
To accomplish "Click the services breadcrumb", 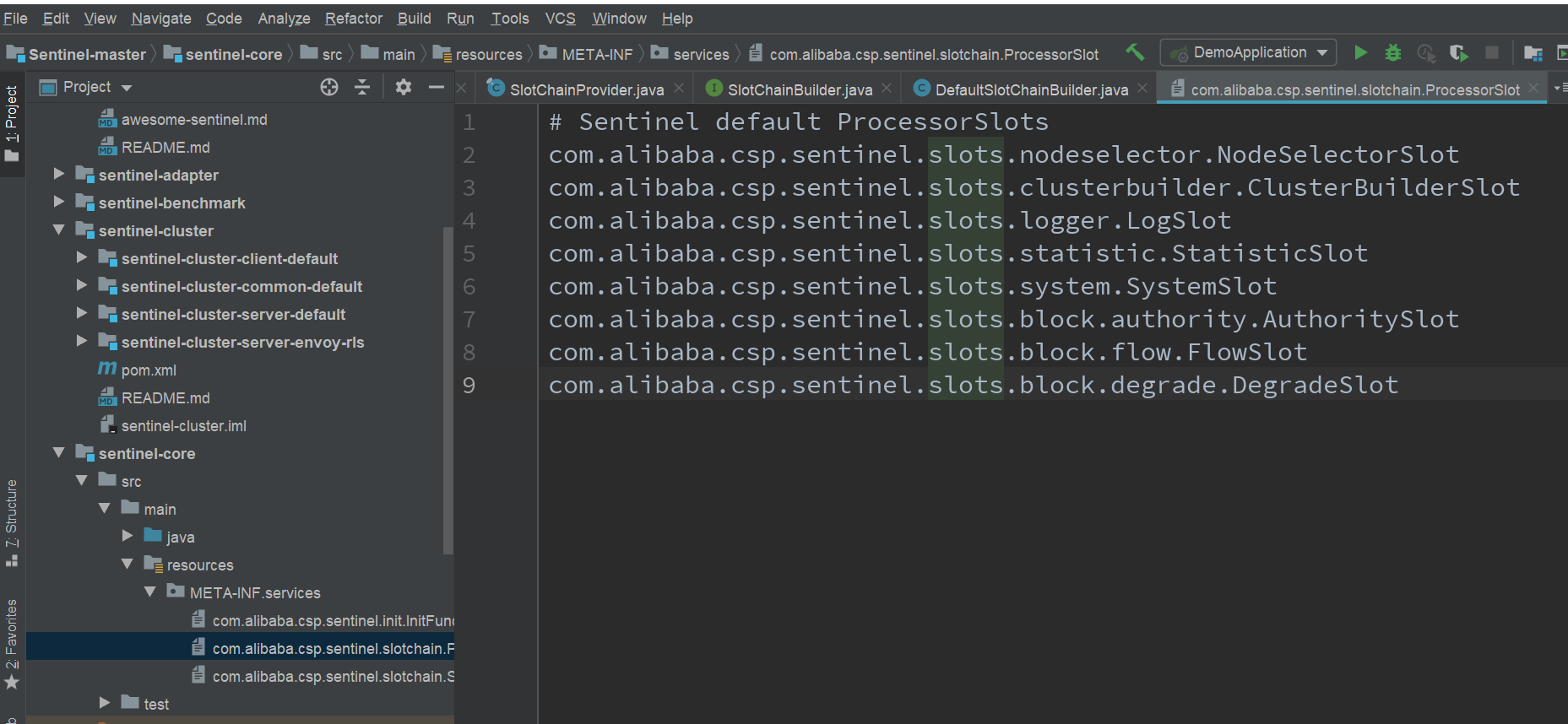I will click(x=701, y=55).
